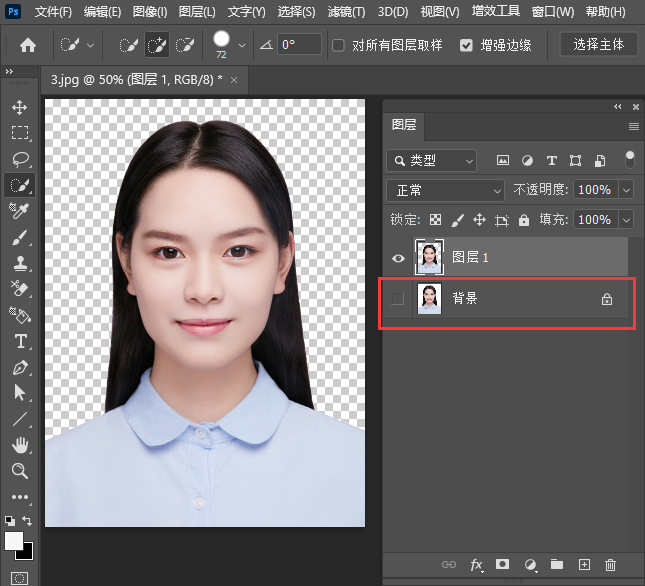645x586 pixels.
Task: Select the Lasso tool
Action: [x=20, y=159]
